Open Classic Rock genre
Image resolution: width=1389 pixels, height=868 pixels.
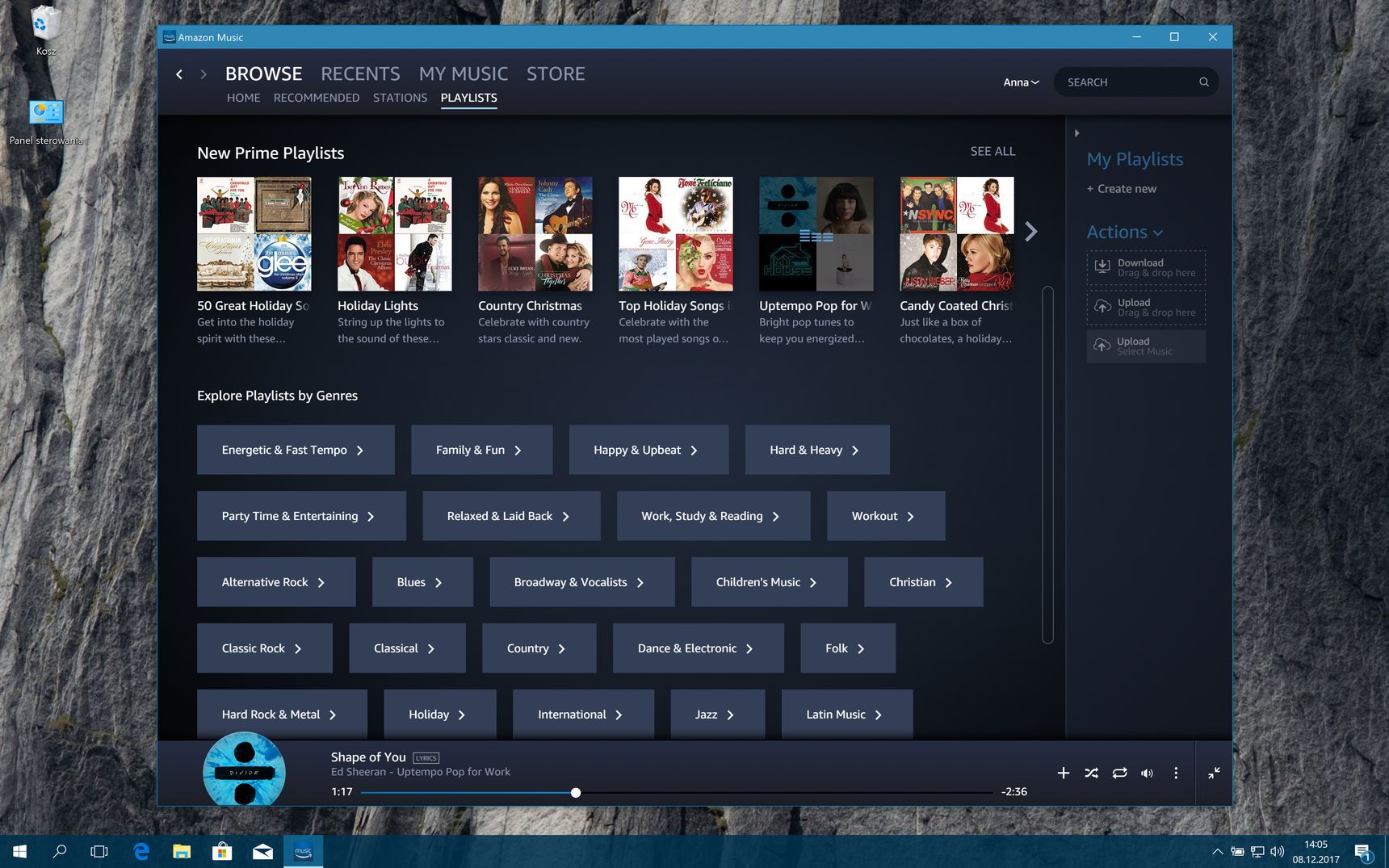point(265,648)
